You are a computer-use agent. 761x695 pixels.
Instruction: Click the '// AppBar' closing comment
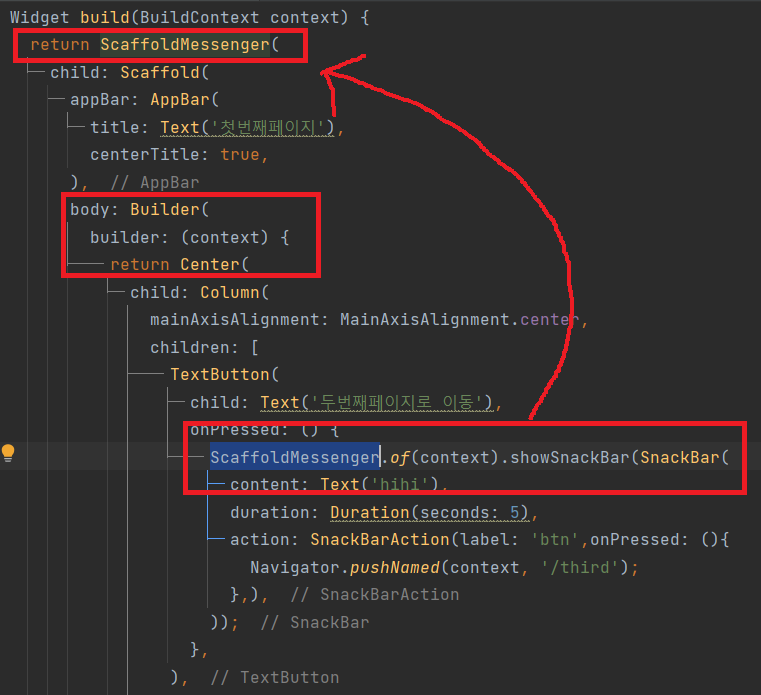click(x=155, y=182)
